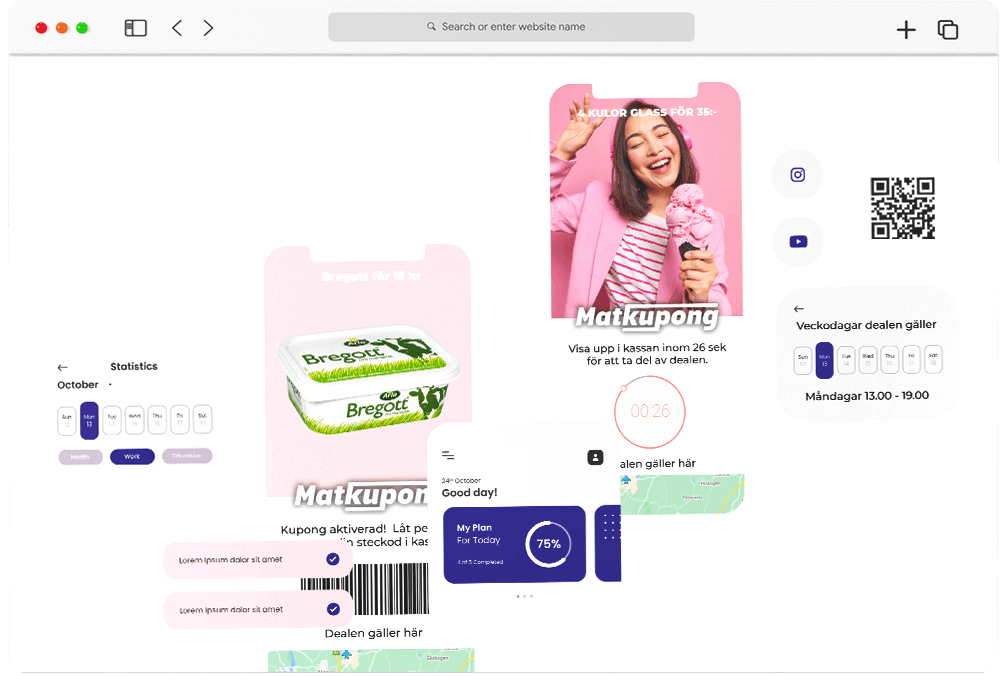Open the profile icon on Good day card

pyautogui.click(x=595, y=457)
